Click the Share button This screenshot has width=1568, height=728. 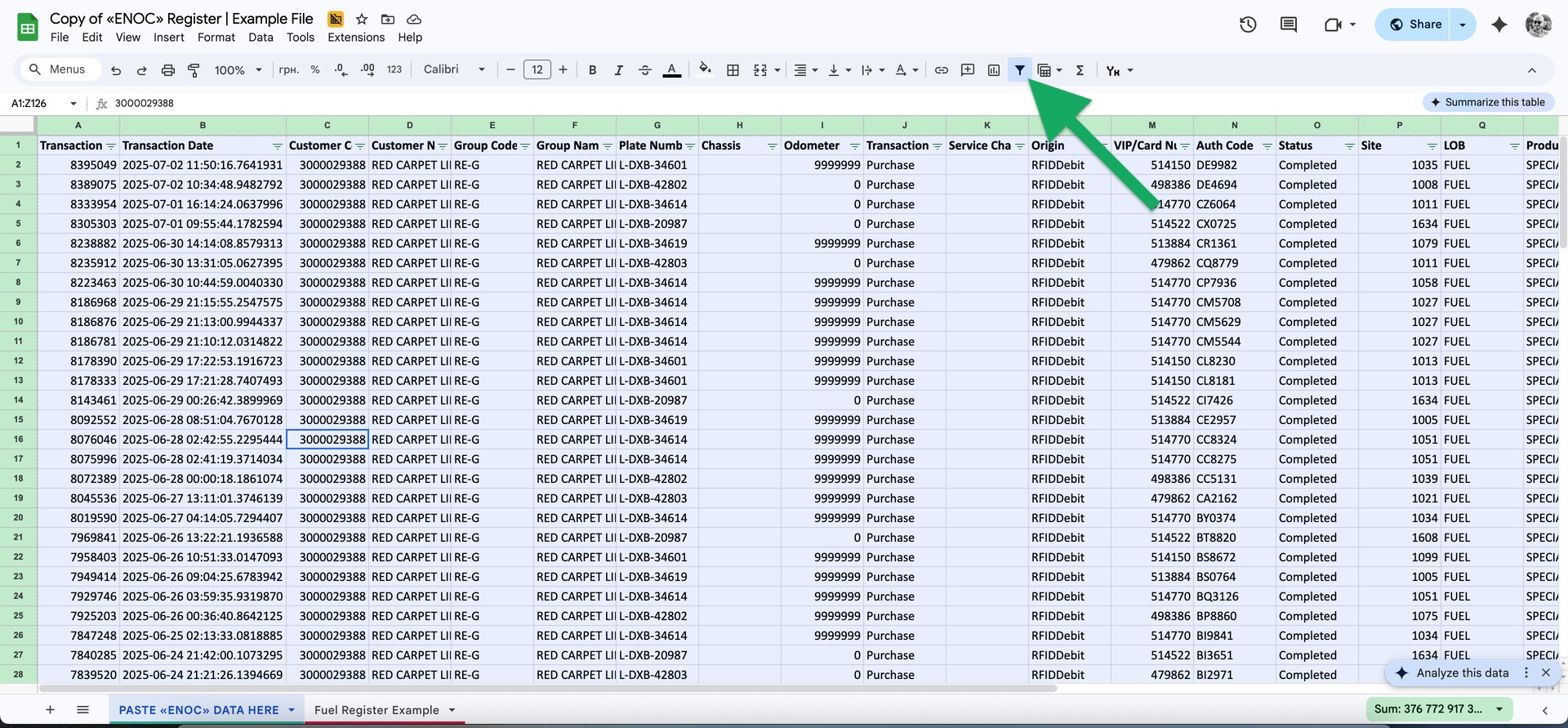[x=1416, y=25]
